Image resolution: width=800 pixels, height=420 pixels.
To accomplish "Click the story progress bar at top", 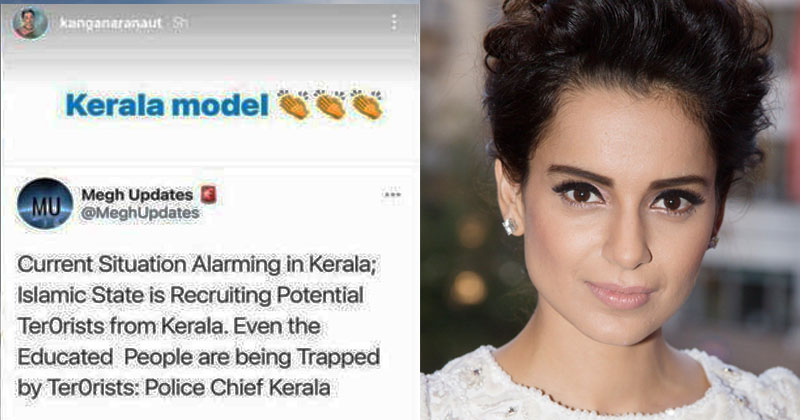I will (210, 2).
